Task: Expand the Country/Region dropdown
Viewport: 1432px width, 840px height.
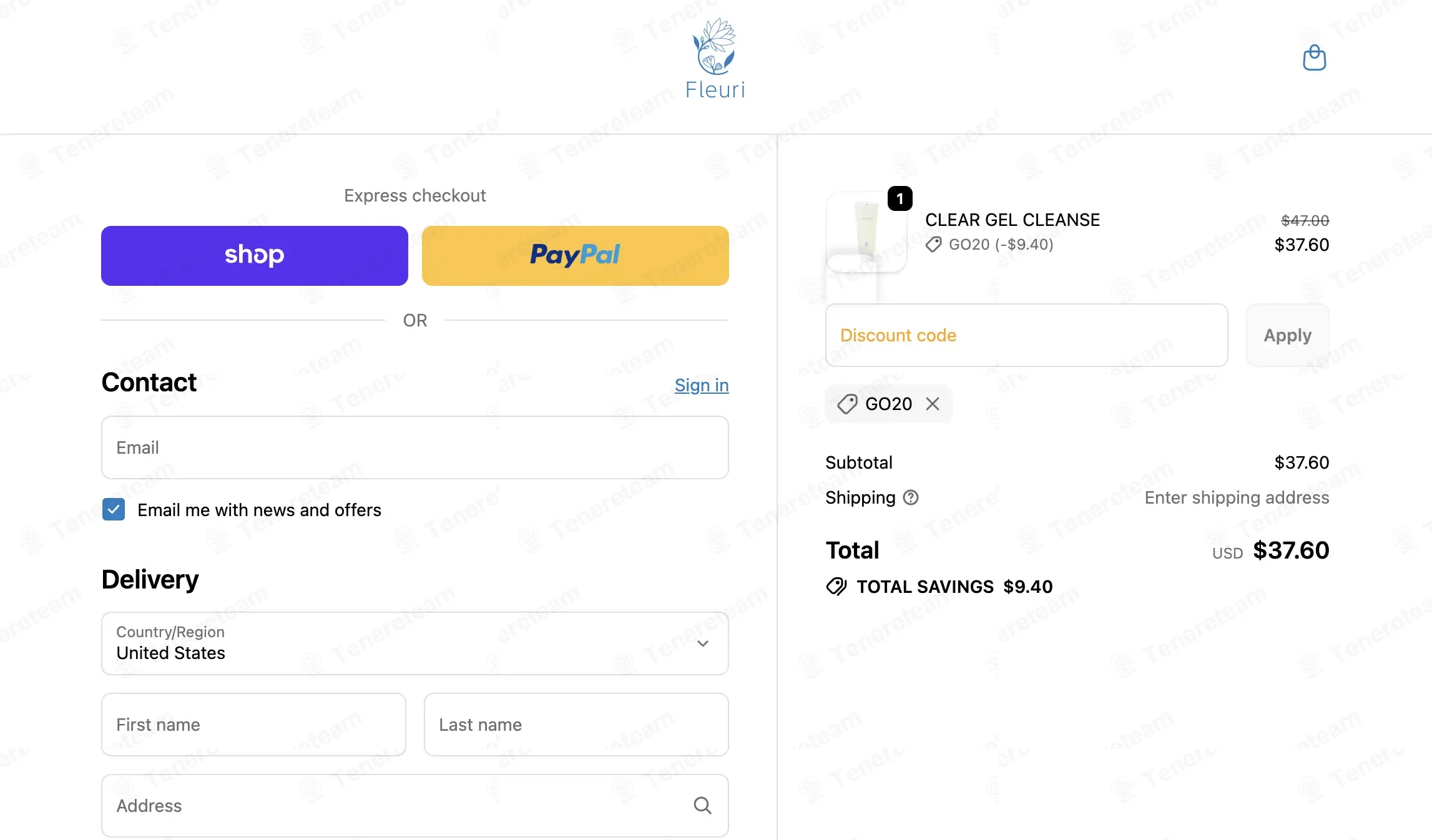Action: (415, 643)
